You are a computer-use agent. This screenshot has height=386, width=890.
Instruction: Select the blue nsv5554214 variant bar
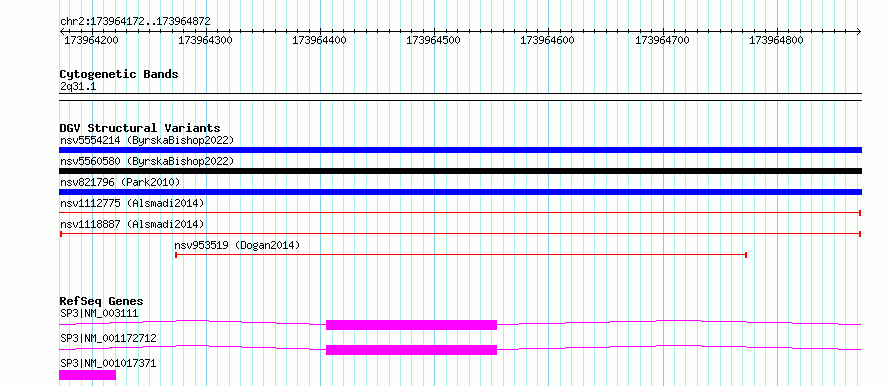pyautogui.click(x=460, y=150)
